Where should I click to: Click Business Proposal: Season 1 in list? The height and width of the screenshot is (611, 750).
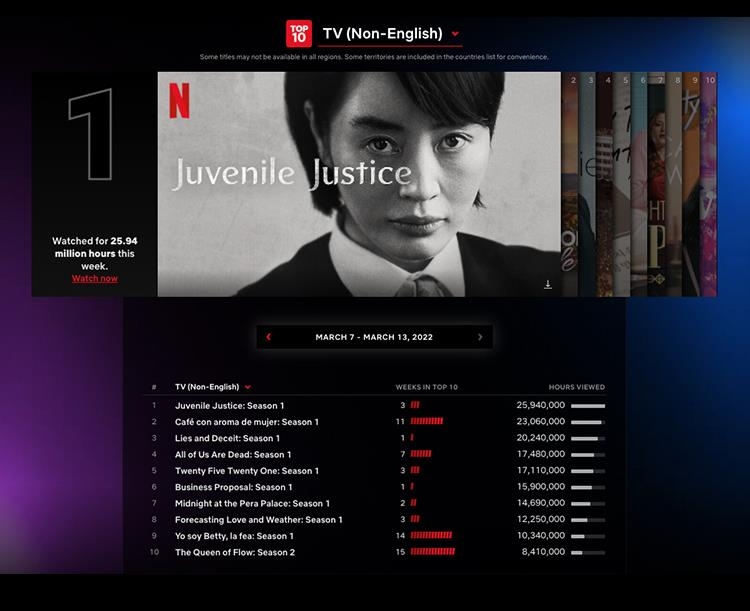click(x=233, y=487)
